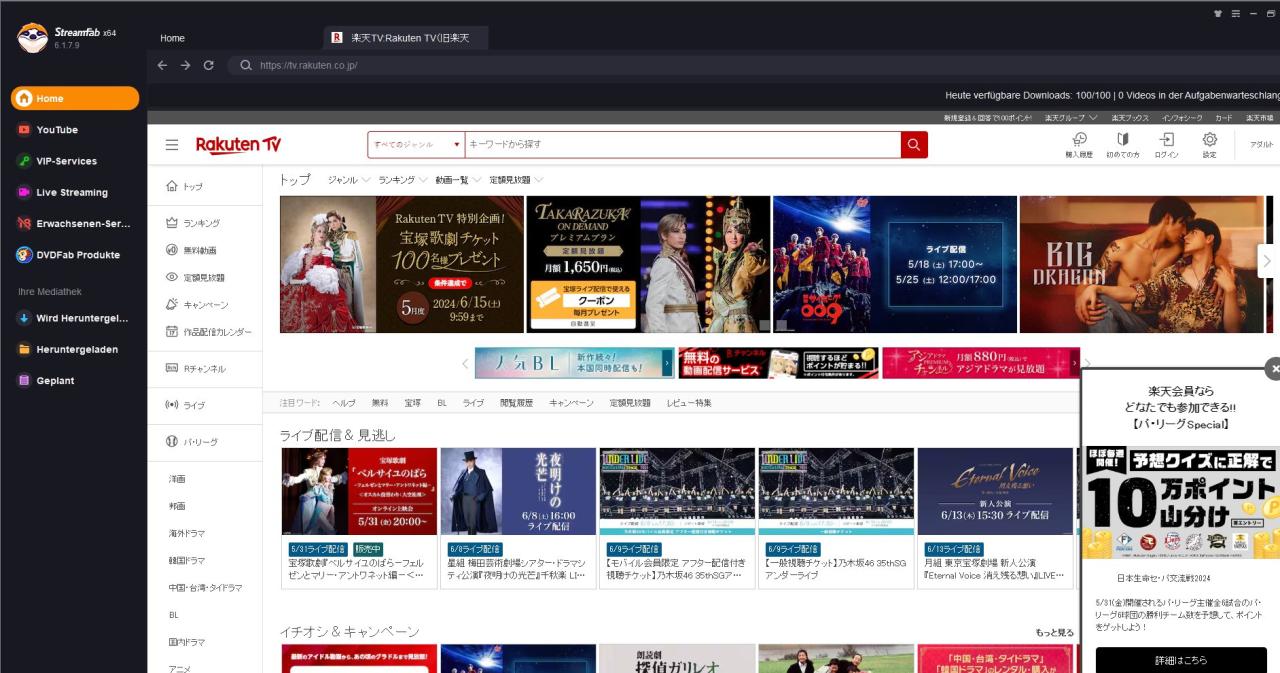The height and width of the screenshot is (673, 1280).
Task: Open the すべてのジャンル genre dropdown
Action: 416,145
